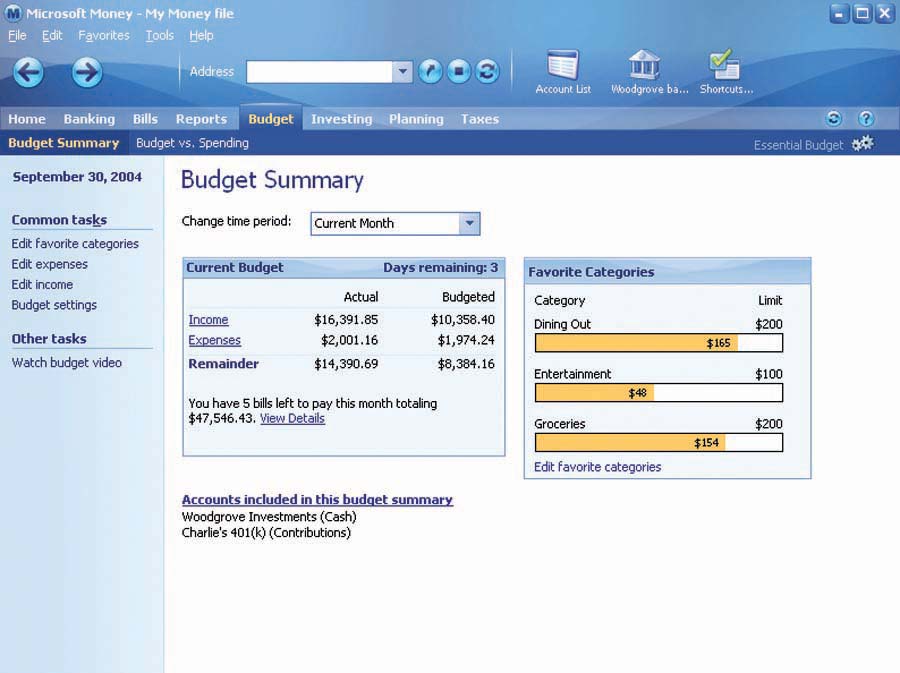This screenshot has width=900, height=673.
Task: Click the budgeted income value $10,358.40
Action: (x=463, y=320)
